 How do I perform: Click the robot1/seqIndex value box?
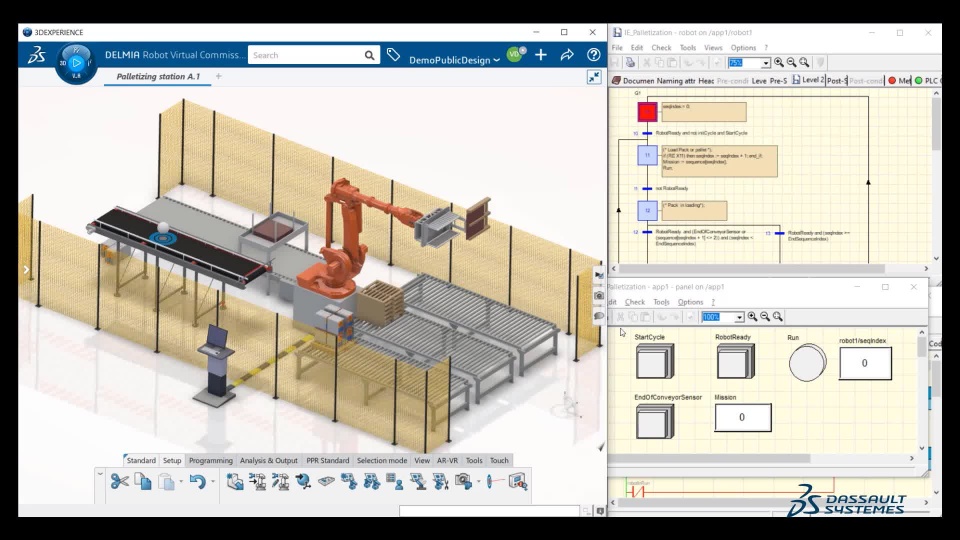tap(865, 363)
